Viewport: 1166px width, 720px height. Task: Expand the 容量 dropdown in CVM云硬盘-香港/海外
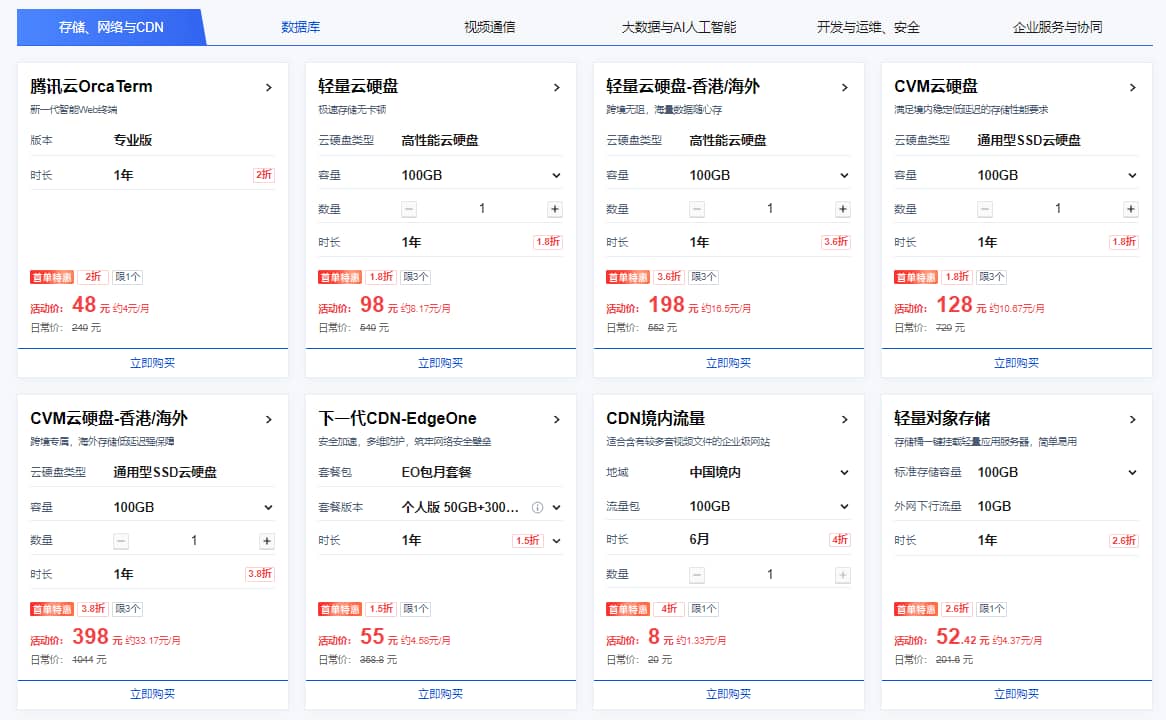click(x=268, y=507)
